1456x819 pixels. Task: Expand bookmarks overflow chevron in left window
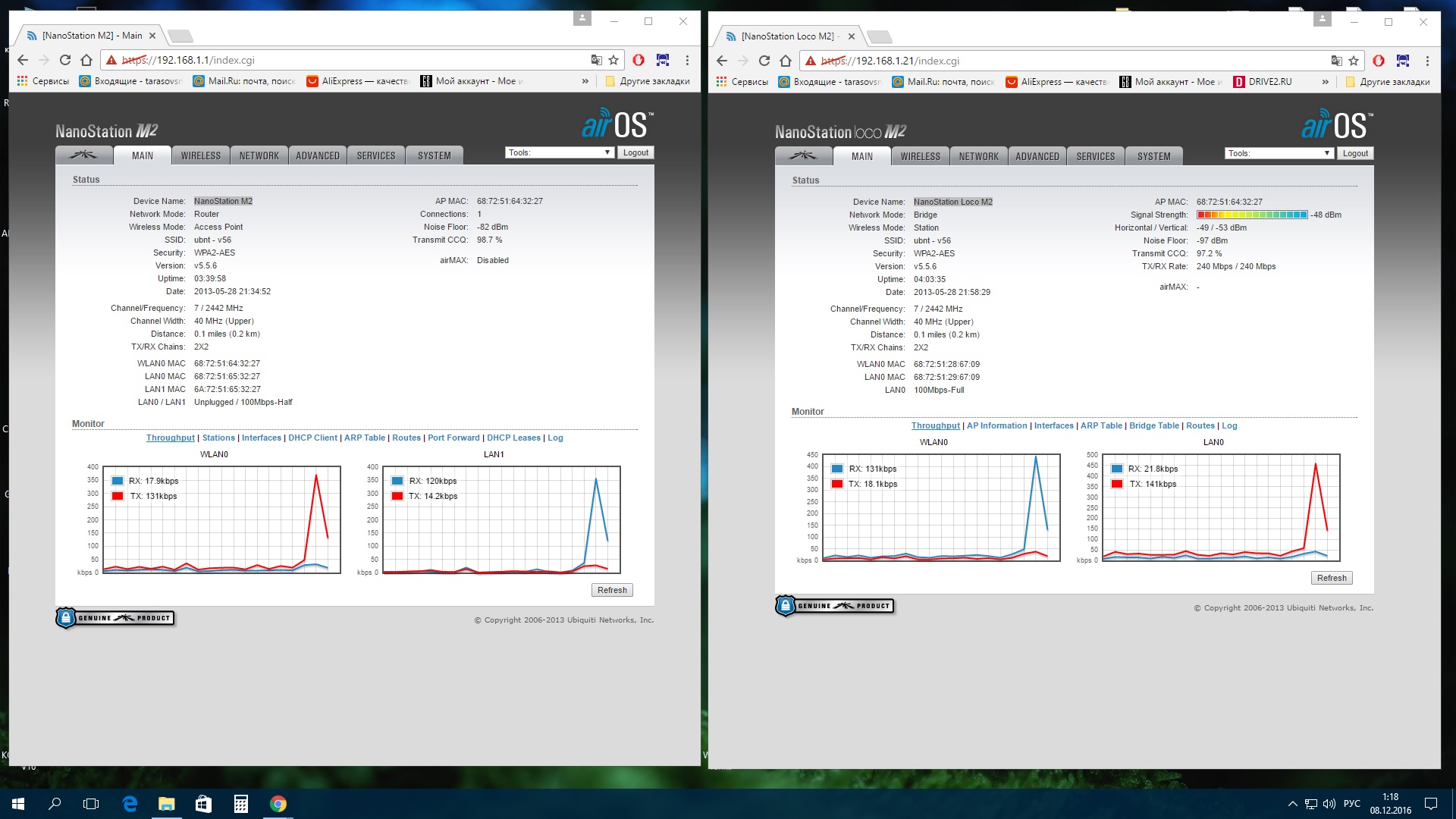coord(585,81)
